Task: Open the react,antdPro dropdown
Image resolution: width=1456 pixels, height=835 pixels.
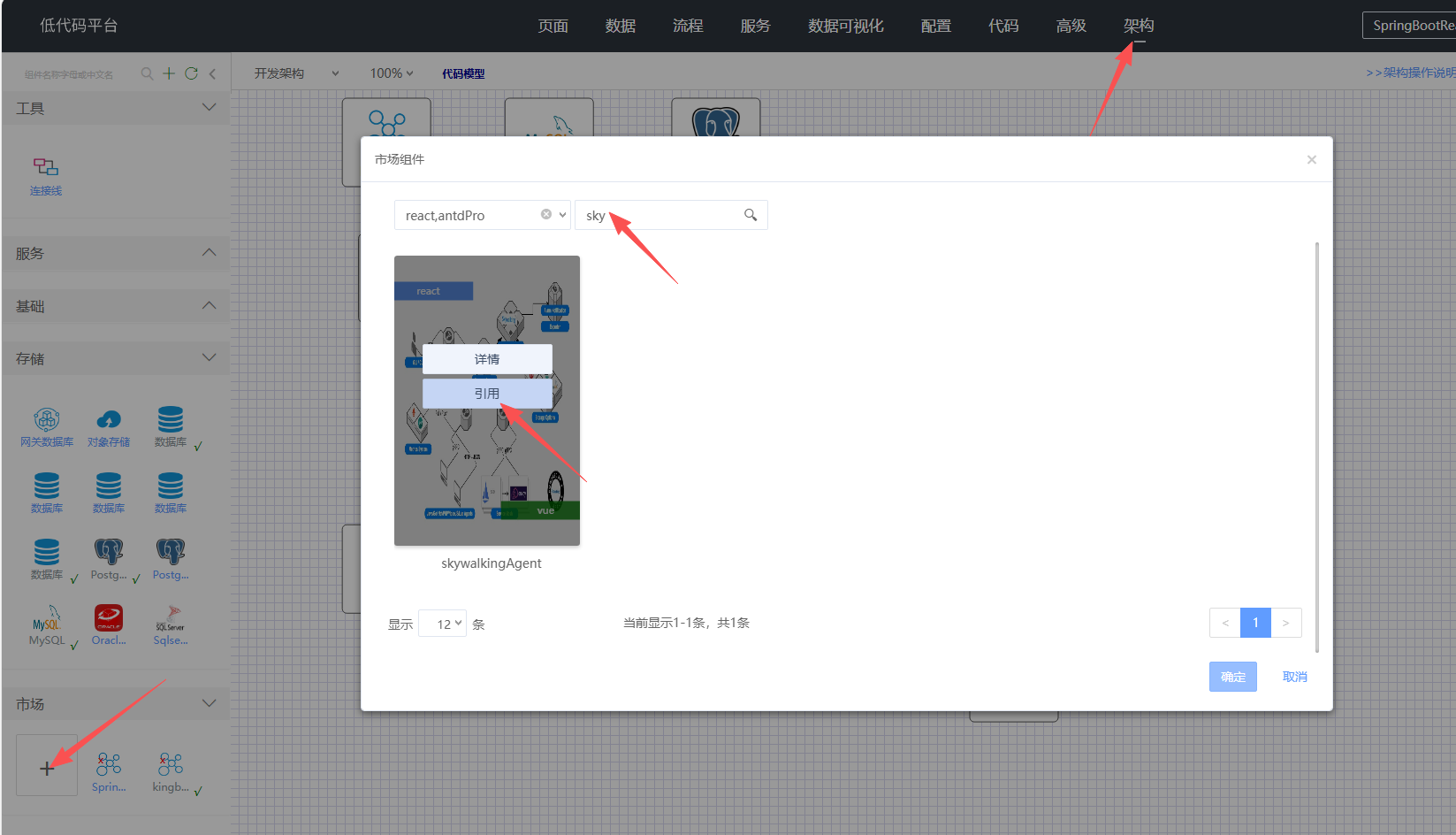Action: [x=562, y=215]
